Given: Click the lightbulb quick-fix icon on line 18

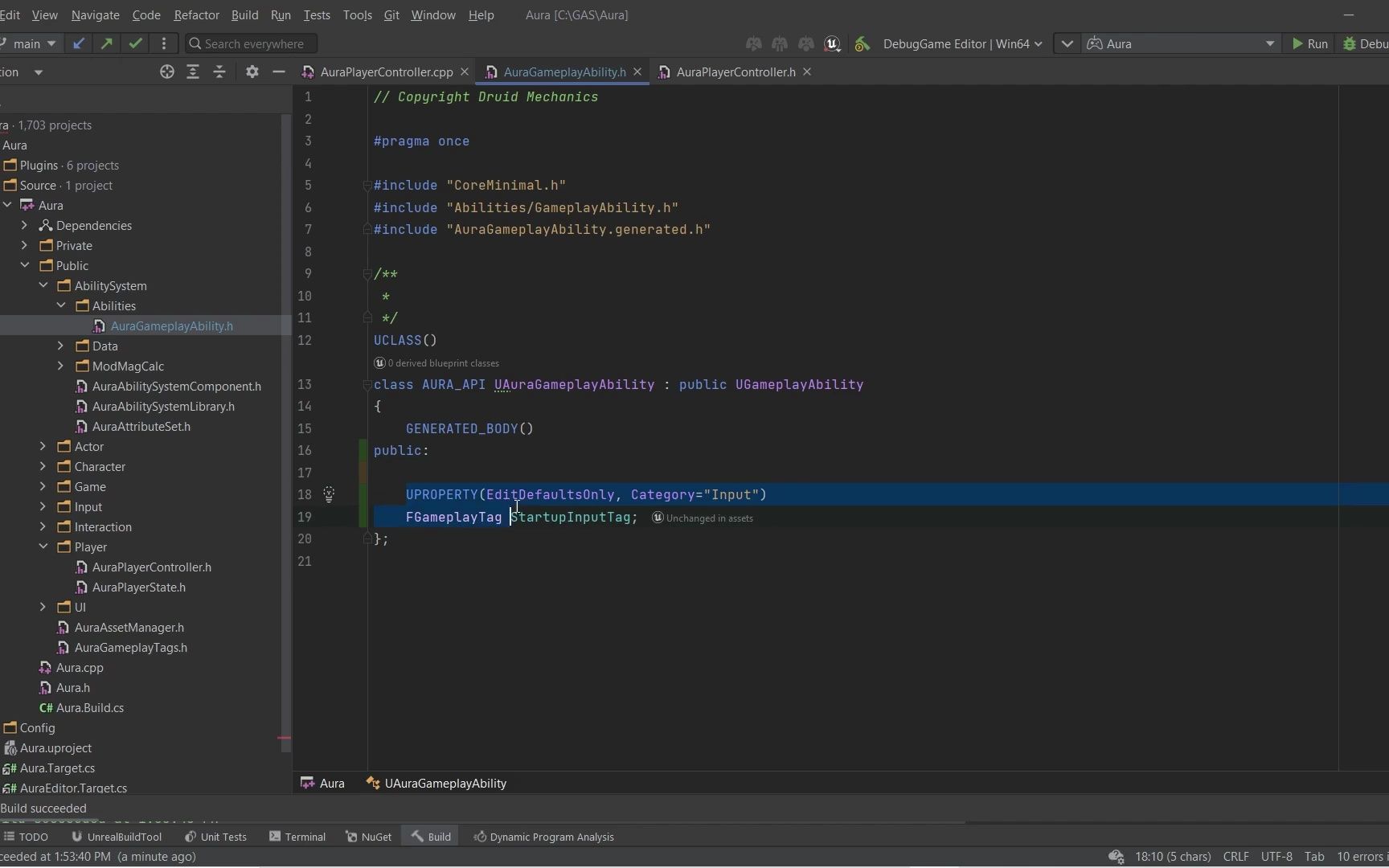Looking at the screenshot, I should click(329, 495).
